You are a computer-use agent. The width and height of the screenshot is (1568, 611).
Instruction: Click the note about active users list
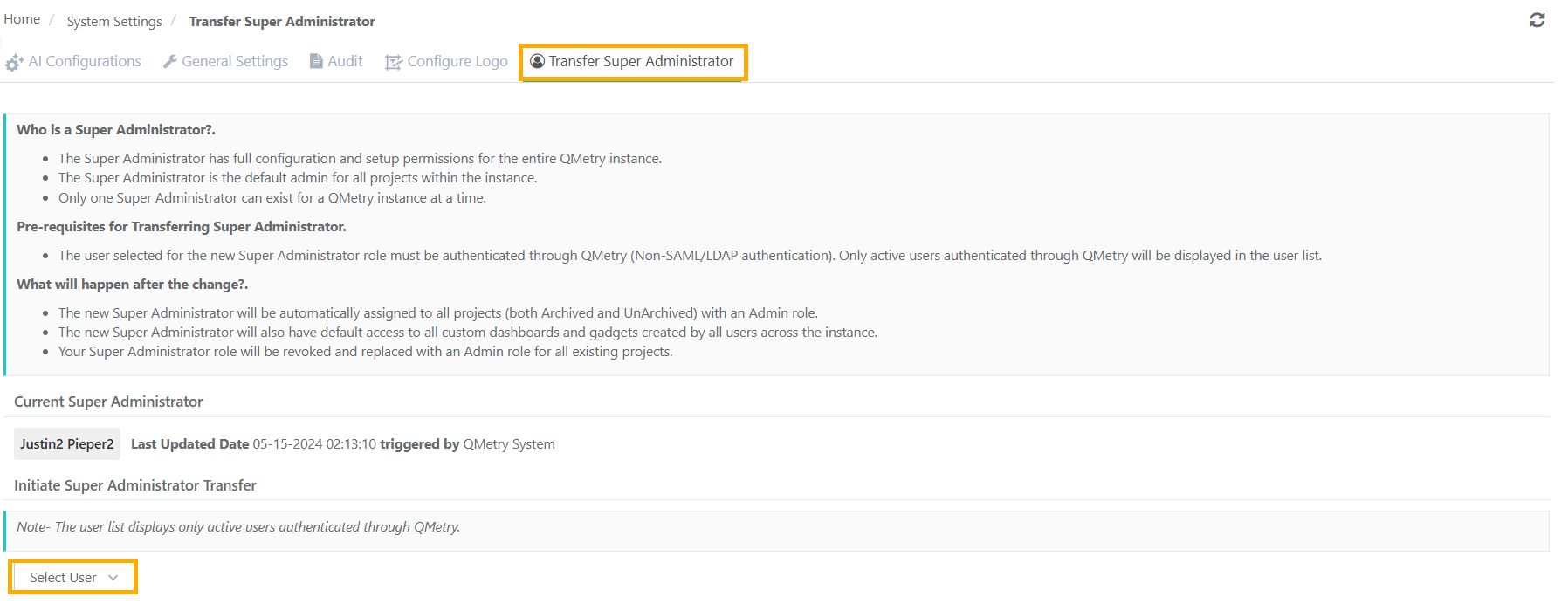click(238, 526)
